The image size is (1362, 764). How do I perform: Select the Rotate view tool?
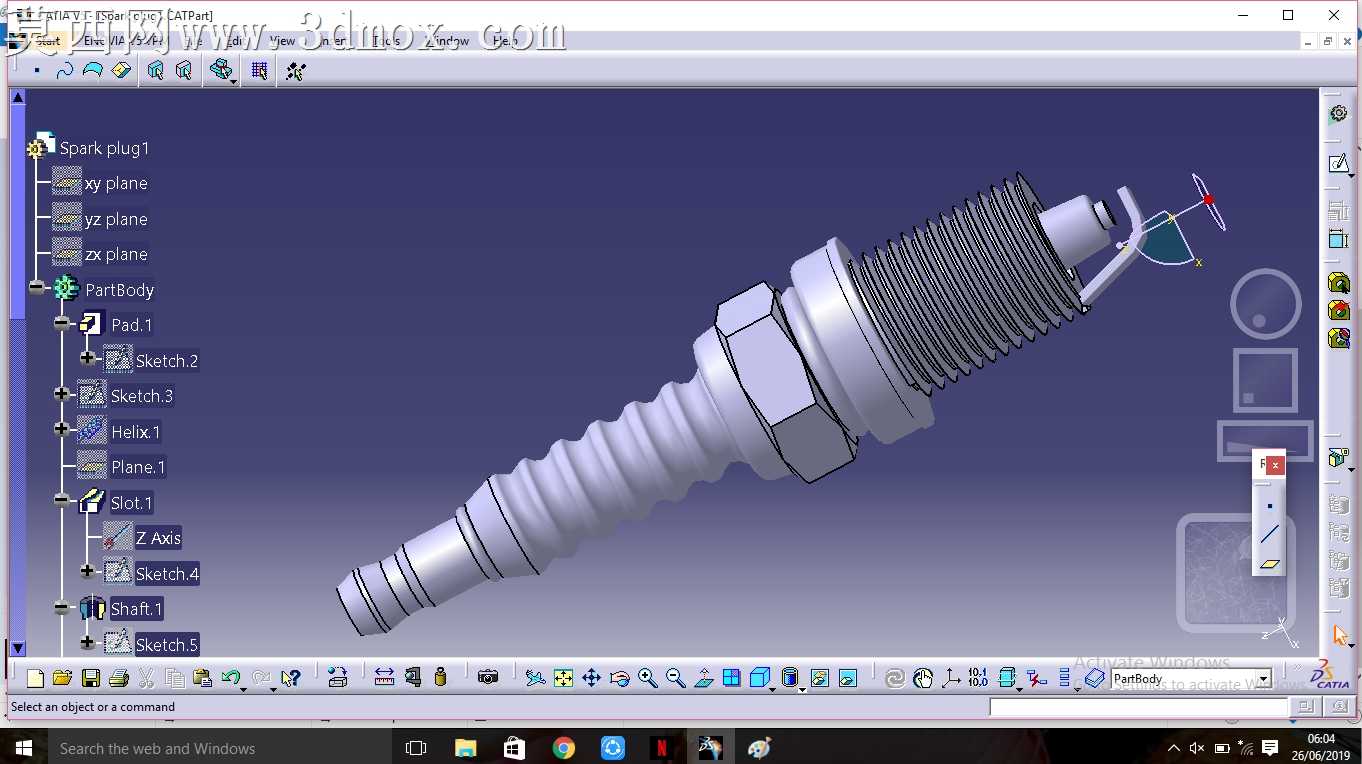click(620, 678)
